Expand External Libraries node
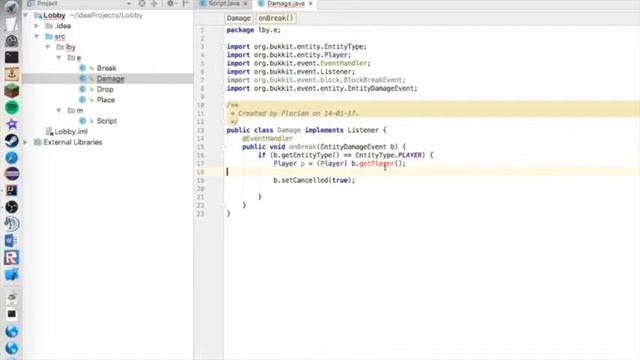 [x=26, y=142]
